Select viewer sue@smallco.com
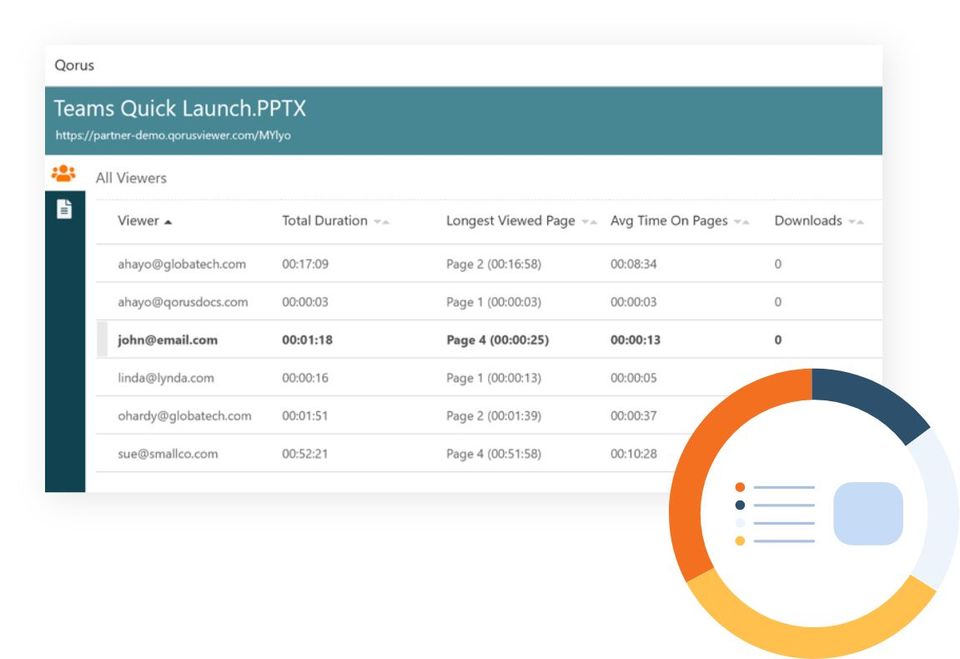 click(168, 454)
